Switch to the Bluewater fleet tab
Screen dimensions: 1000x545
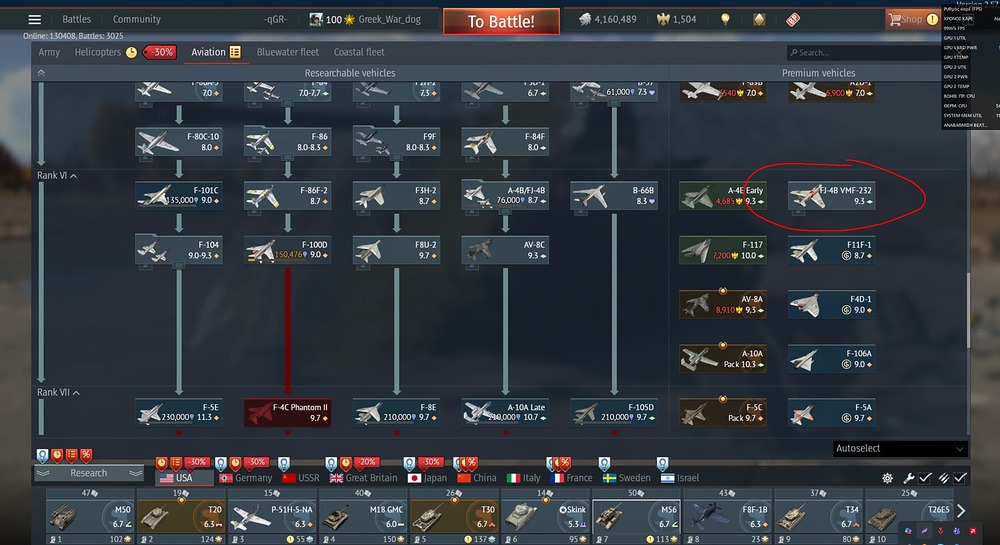288,52
